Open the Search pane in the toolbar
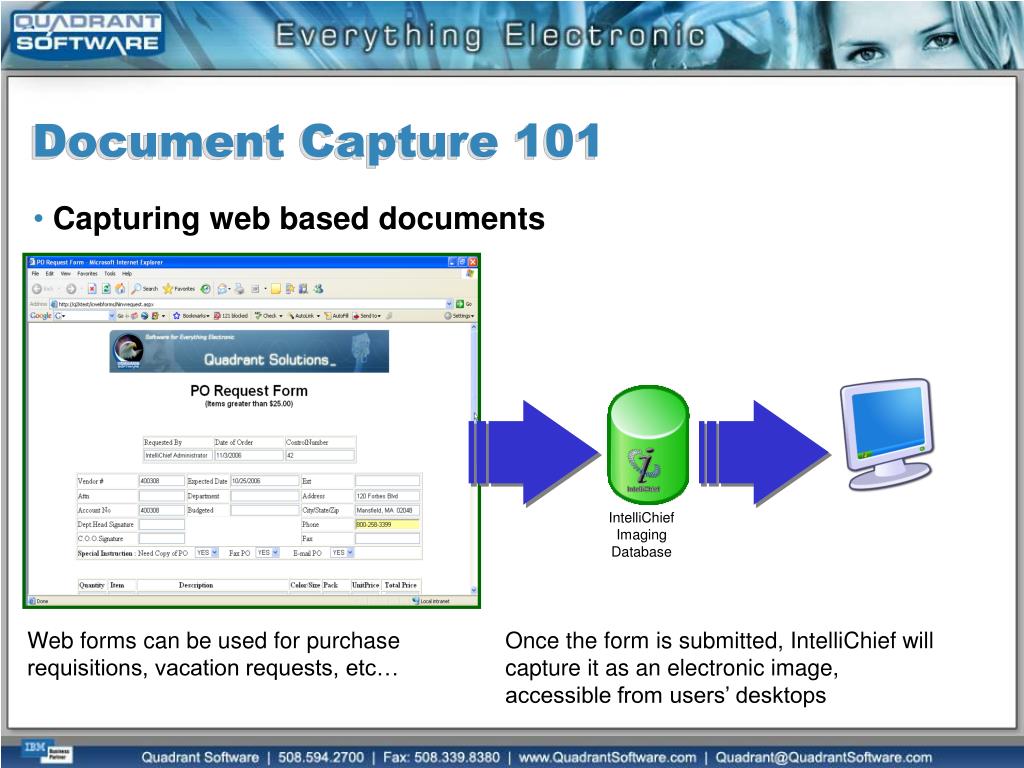 pos(144,289)
